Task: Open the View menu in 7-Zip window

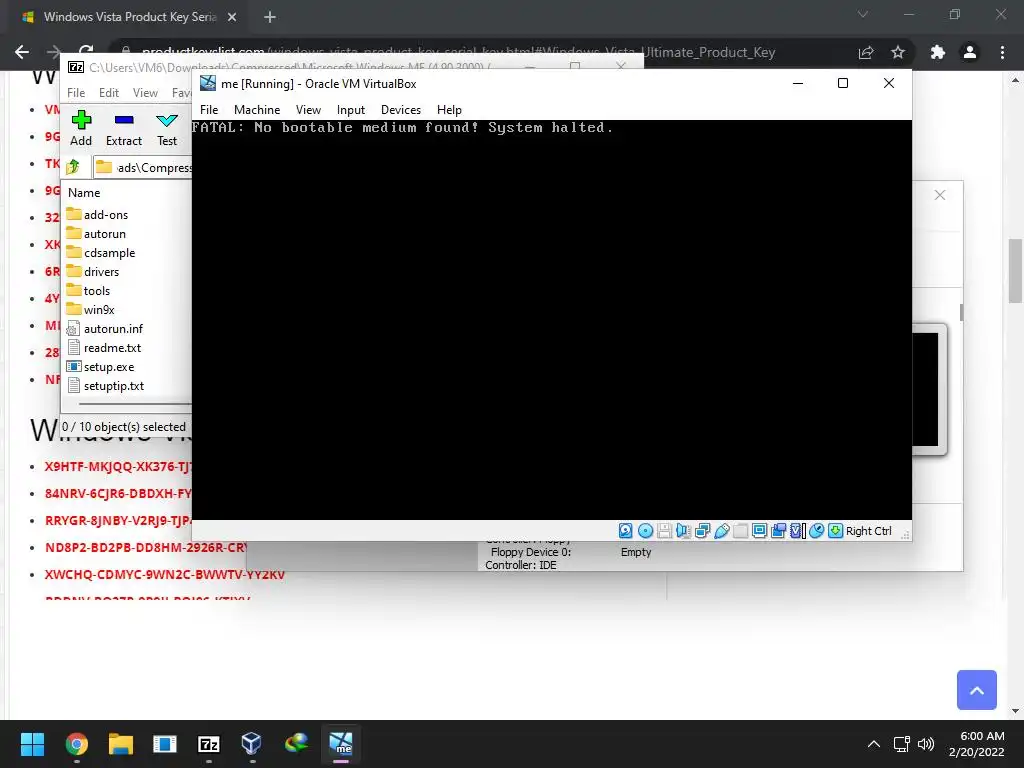Action: click(x=145, y=93)
